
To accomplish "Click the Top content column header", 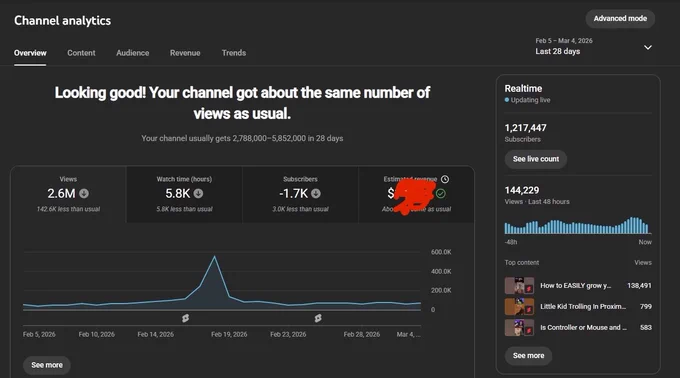I will click(522, 263).
